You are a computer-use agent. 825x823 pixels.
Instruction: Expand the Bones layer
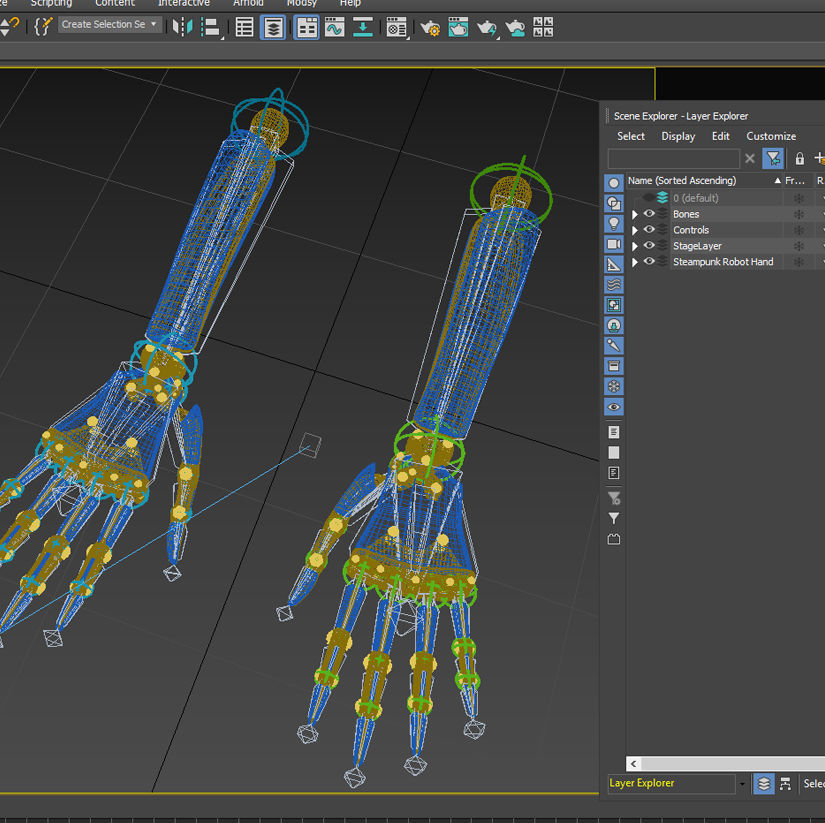point(635,214)
